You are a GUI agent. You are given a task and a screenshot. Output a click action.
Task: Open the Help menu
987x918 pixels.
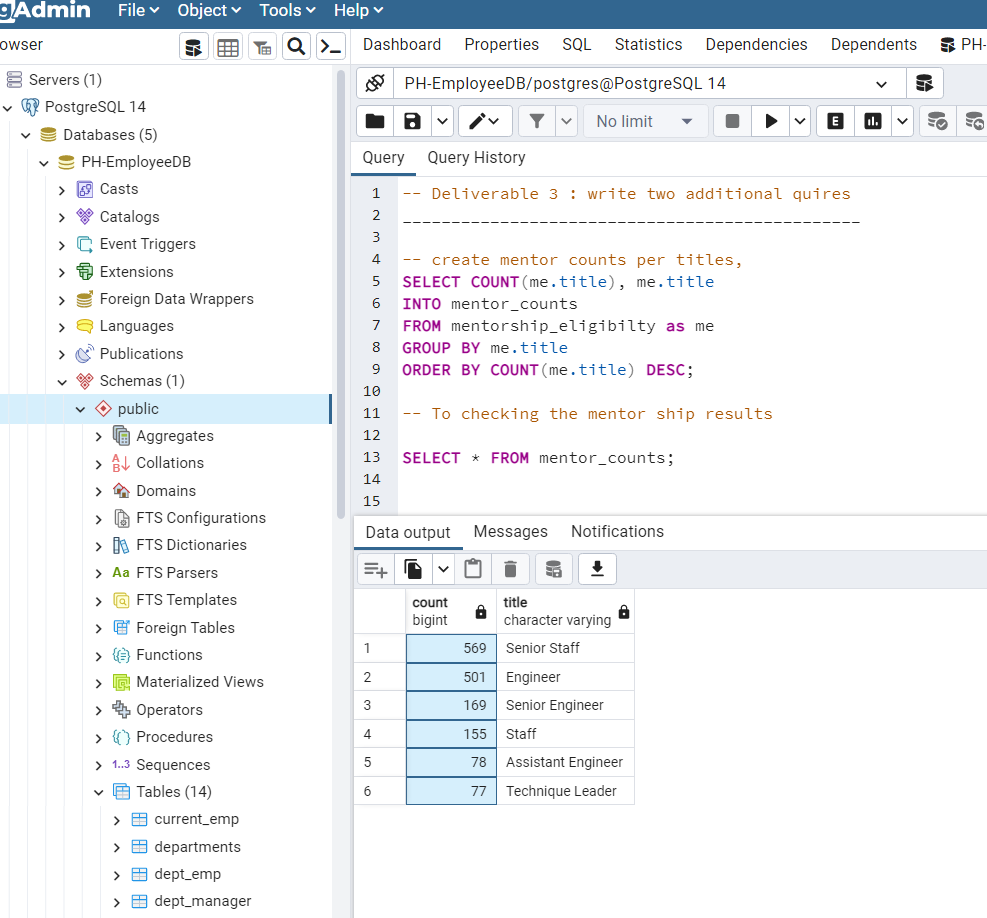358,11
